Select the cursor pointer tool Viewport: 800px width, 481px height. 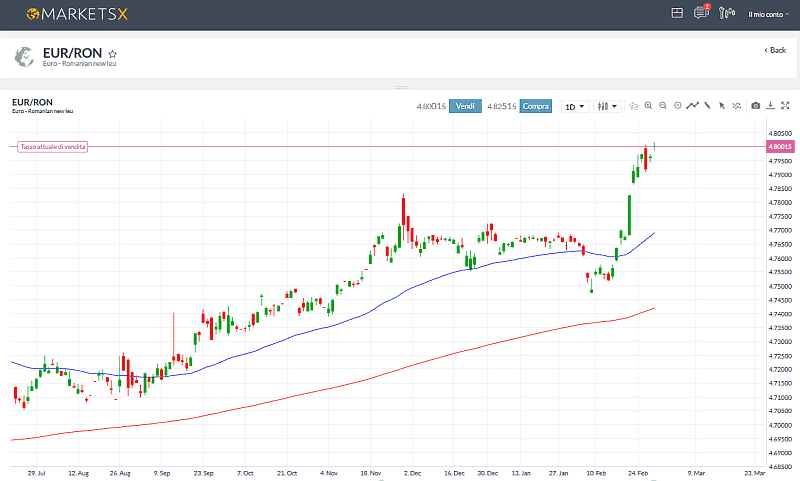tap(721, 106)
